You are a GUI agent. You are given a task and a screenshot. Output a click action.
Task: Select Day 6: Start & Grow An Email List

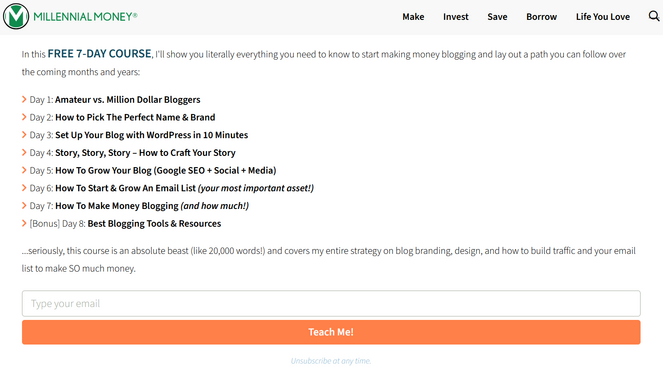[172, 188]
